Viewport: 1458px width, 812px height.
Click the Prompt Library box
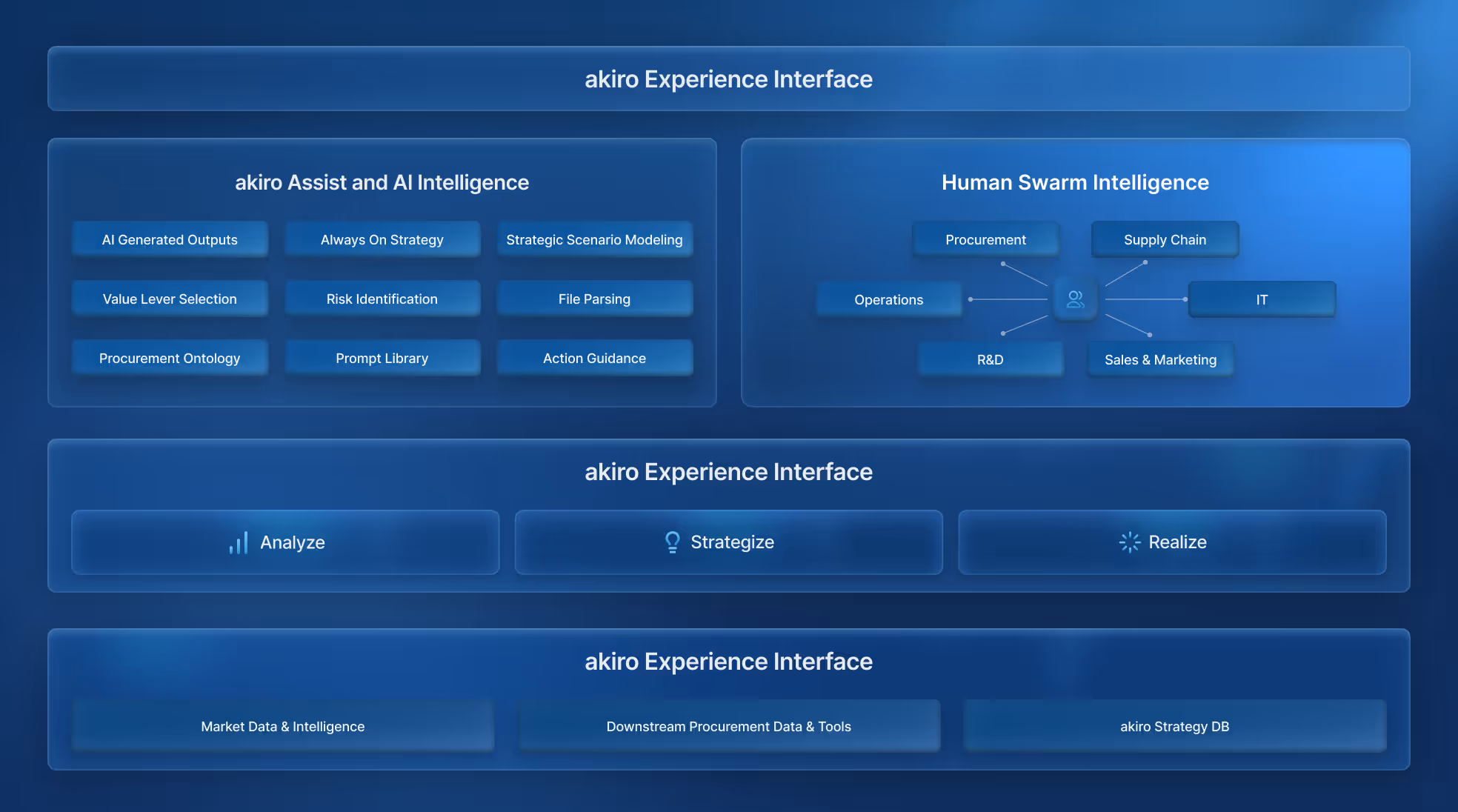pyautogui.click(x=382, y=358)
